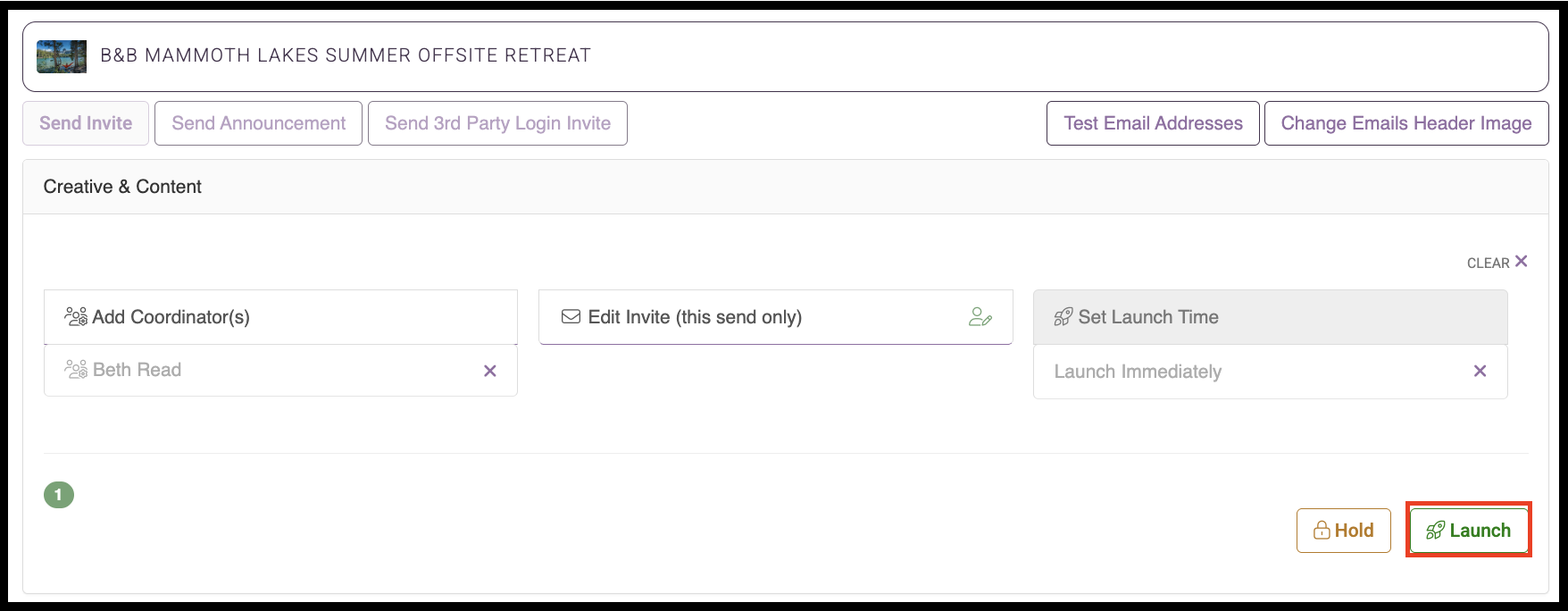Switch to the Send Invite tab

click(86, 123)
